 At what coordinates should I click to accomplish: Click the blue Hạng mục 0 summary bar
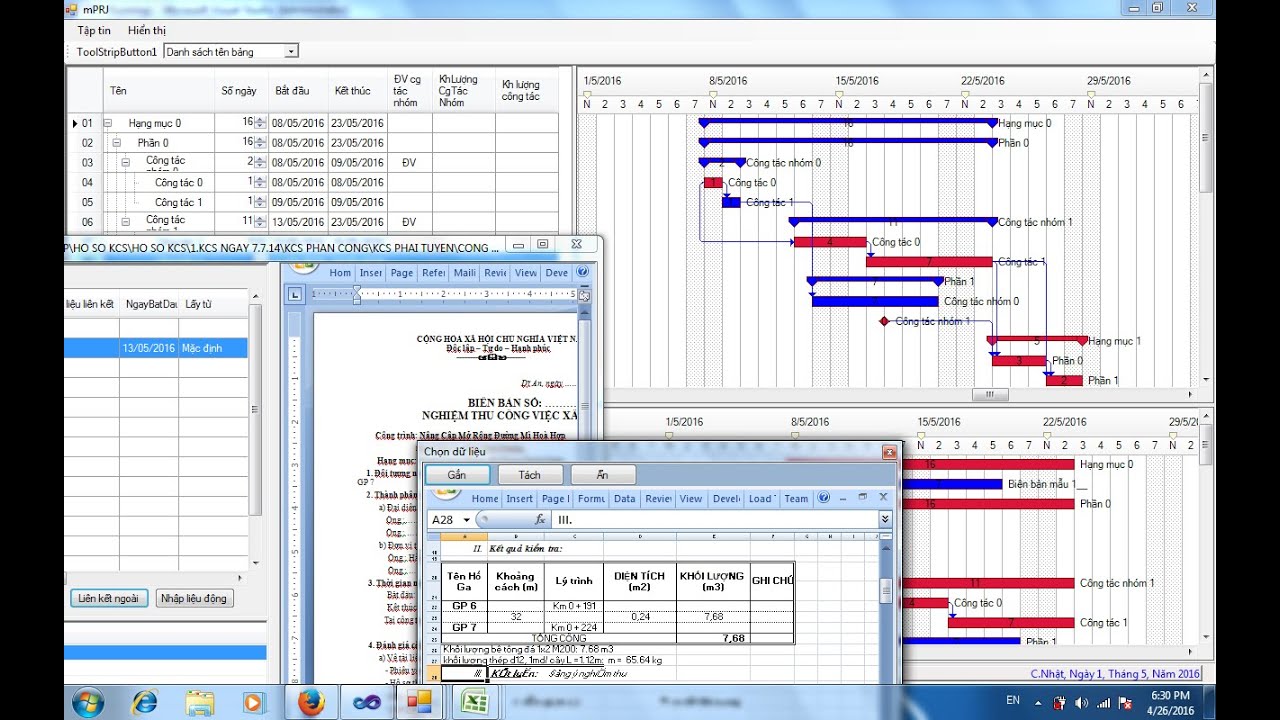(x=848, y=122)
